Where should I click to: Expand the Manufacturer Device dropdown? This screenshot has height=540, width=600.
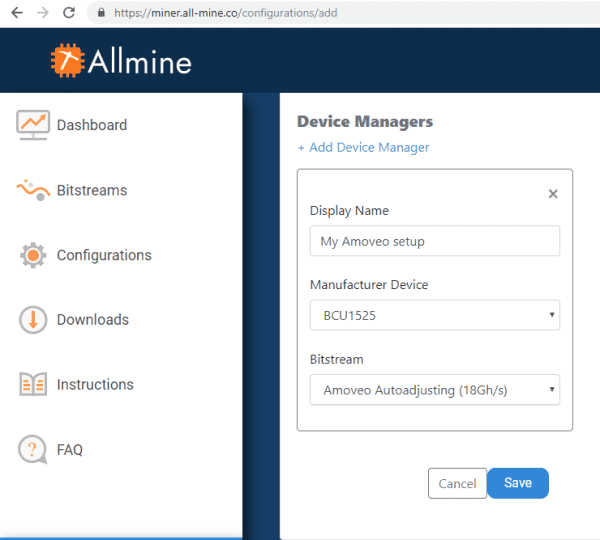tap(434, 315)
